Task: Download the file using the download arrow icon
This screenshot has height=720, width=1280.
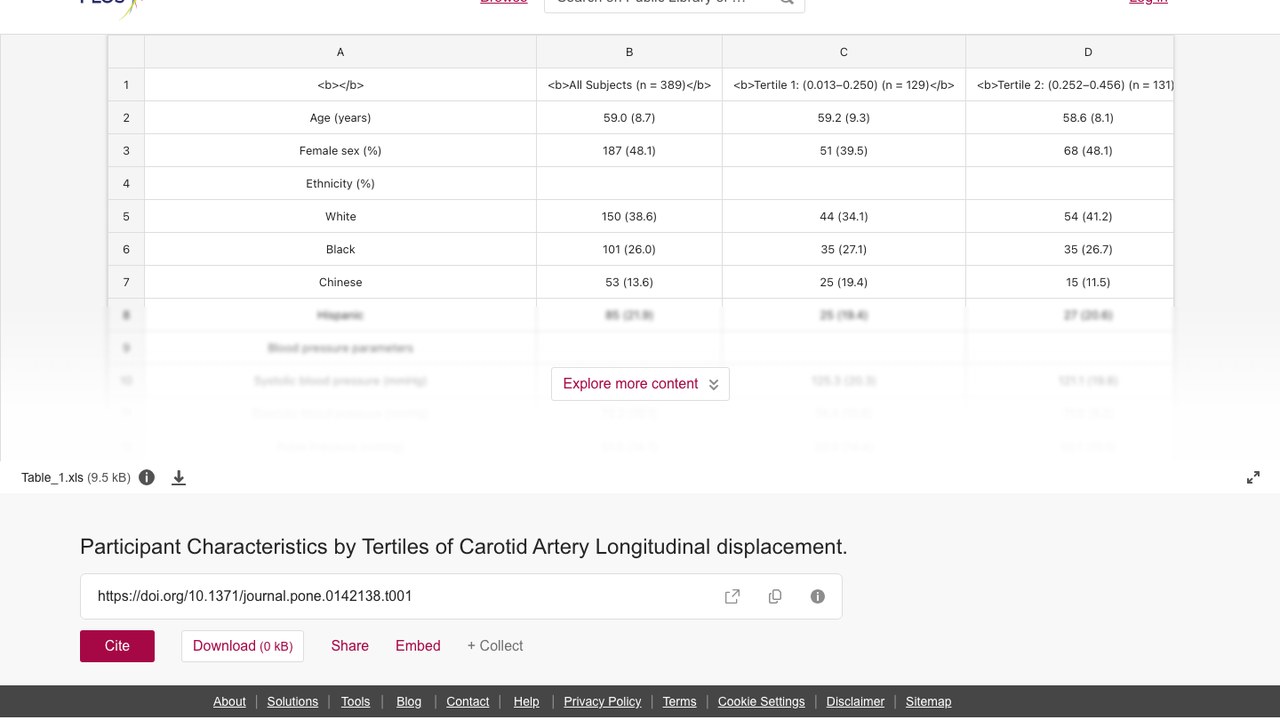Action: [x=179, y=477]
